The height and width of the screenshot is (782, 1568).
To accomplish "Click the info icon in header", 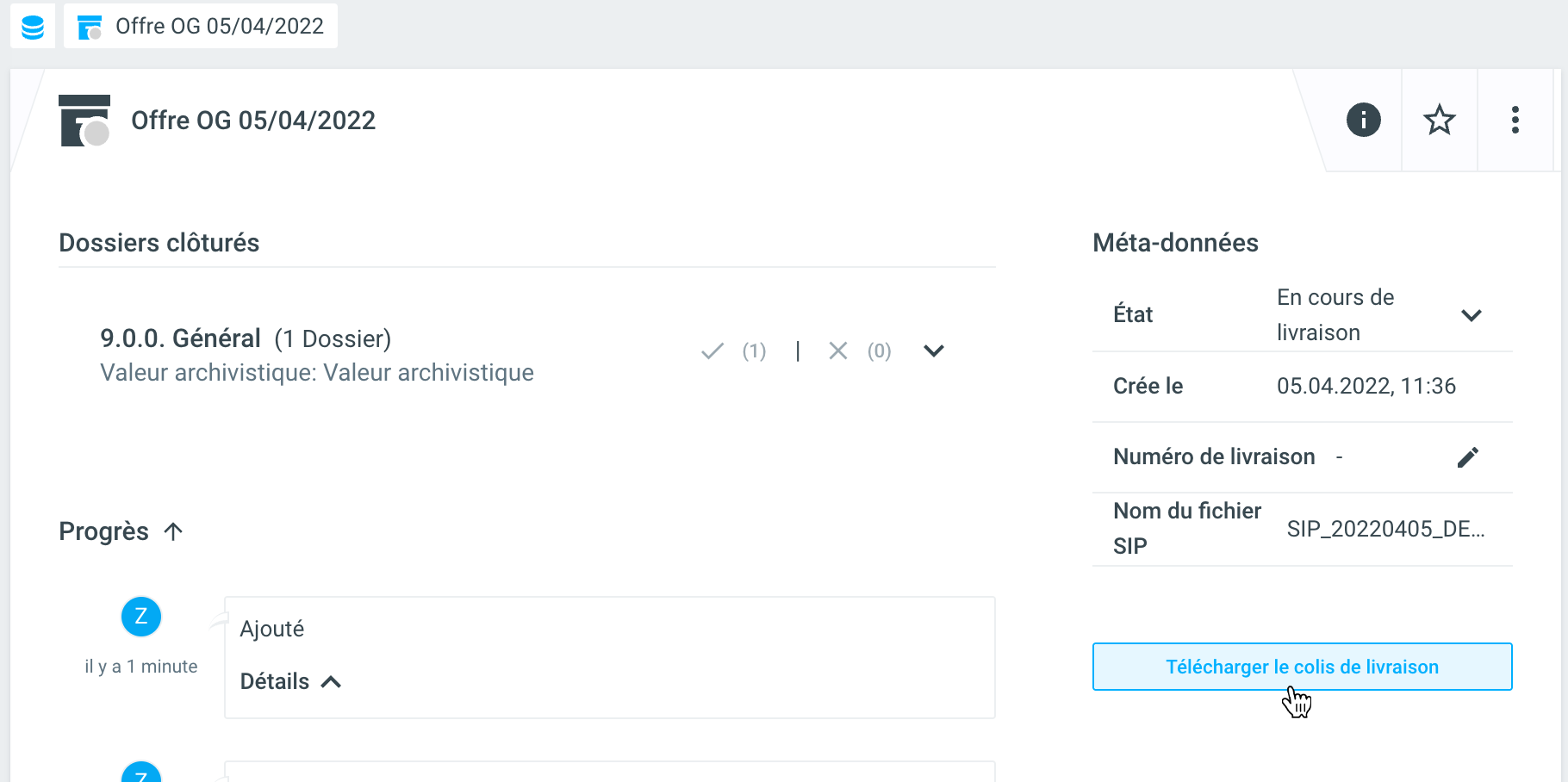I will (1363, 120).
